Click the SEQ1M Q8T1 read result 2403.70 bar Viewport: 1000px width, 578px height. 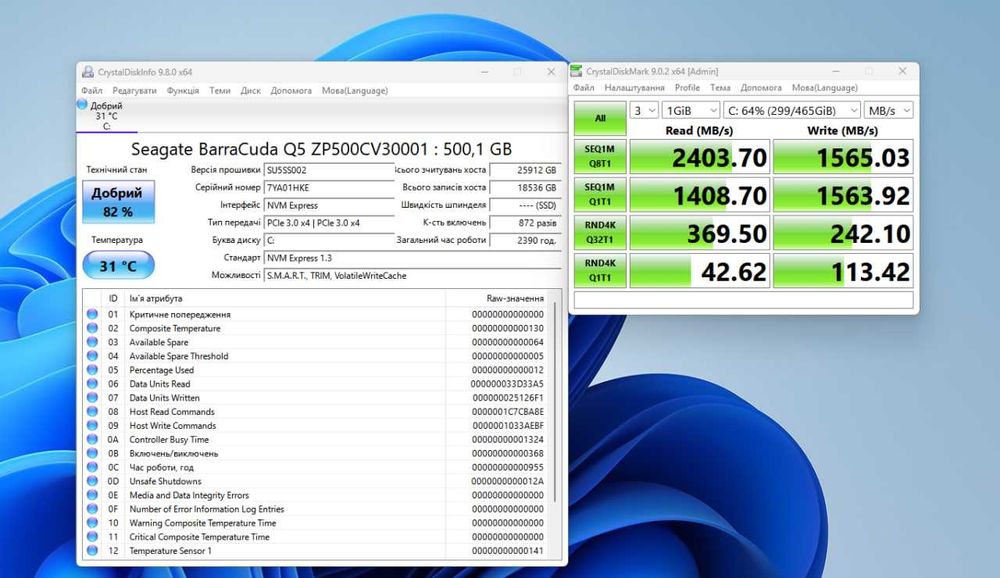tap(700, 157)
